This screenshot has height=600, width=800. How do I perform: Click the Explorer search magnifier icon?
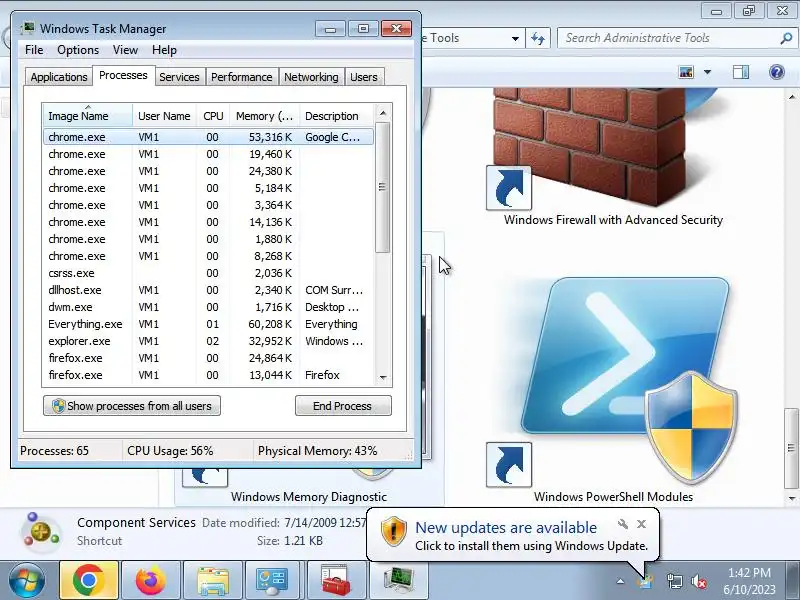point(786,38)
